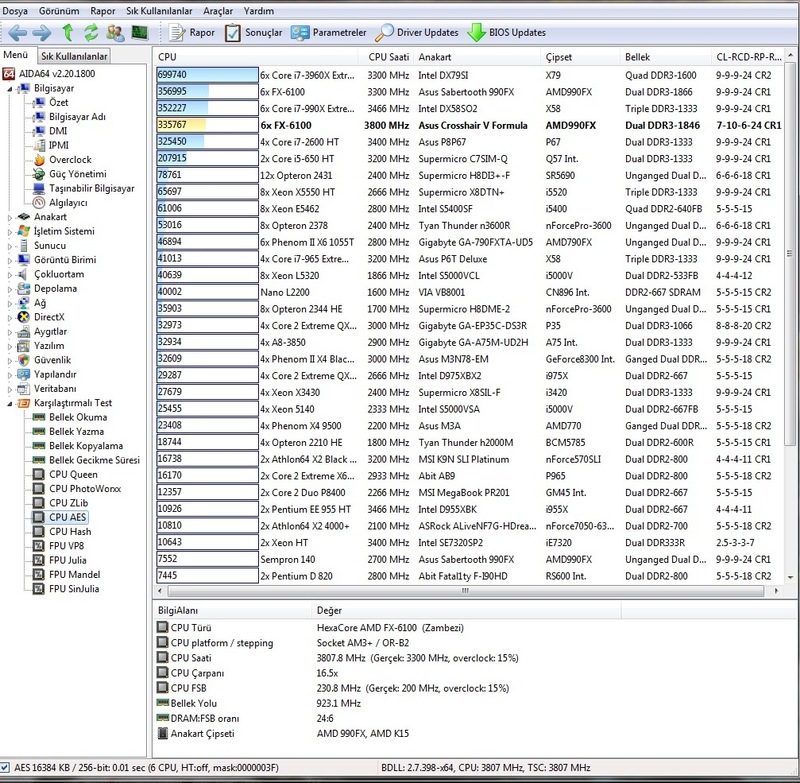
Task: Select the AIDA64 v2.20.1800 root node
Action: coord(57,73)
